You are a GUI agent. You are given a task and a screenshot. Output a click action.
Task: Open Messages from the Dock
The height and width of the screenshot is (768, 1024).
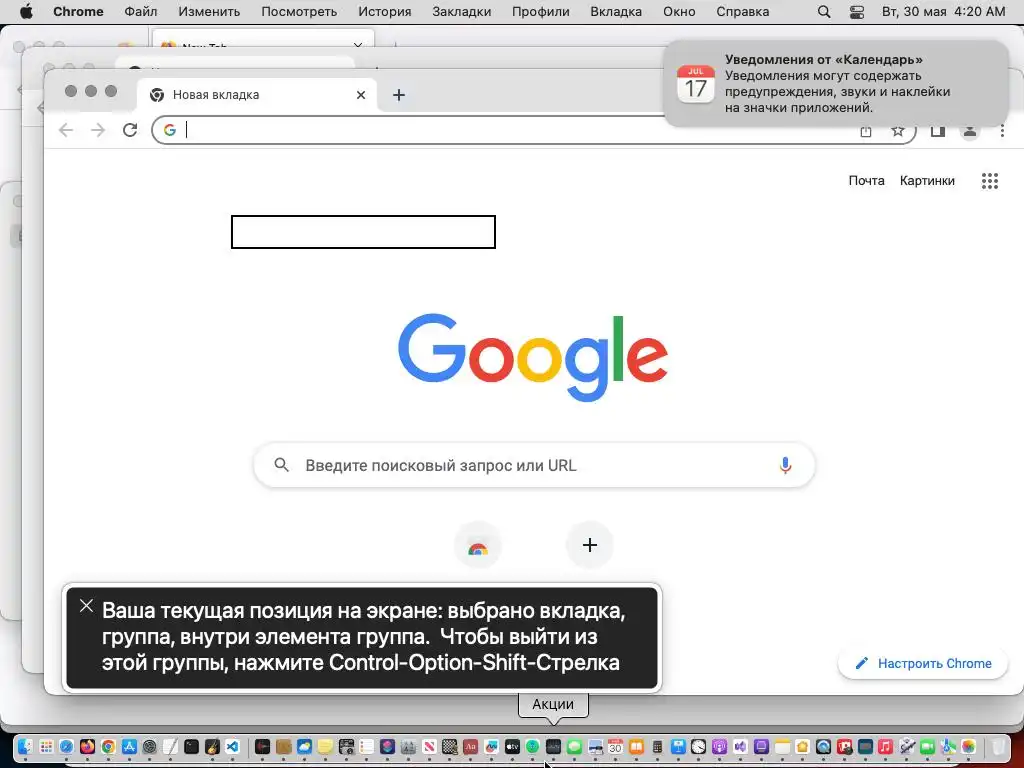tap(574, 746)
